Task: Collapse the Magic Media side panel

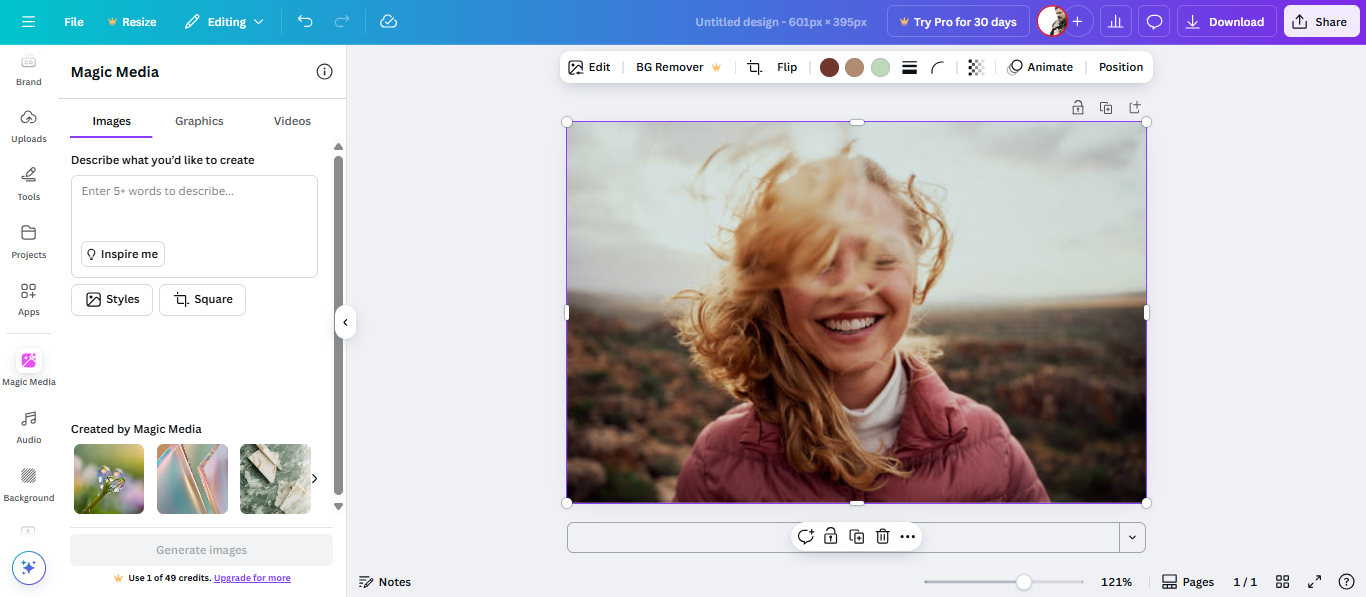Action: (345, 322)
